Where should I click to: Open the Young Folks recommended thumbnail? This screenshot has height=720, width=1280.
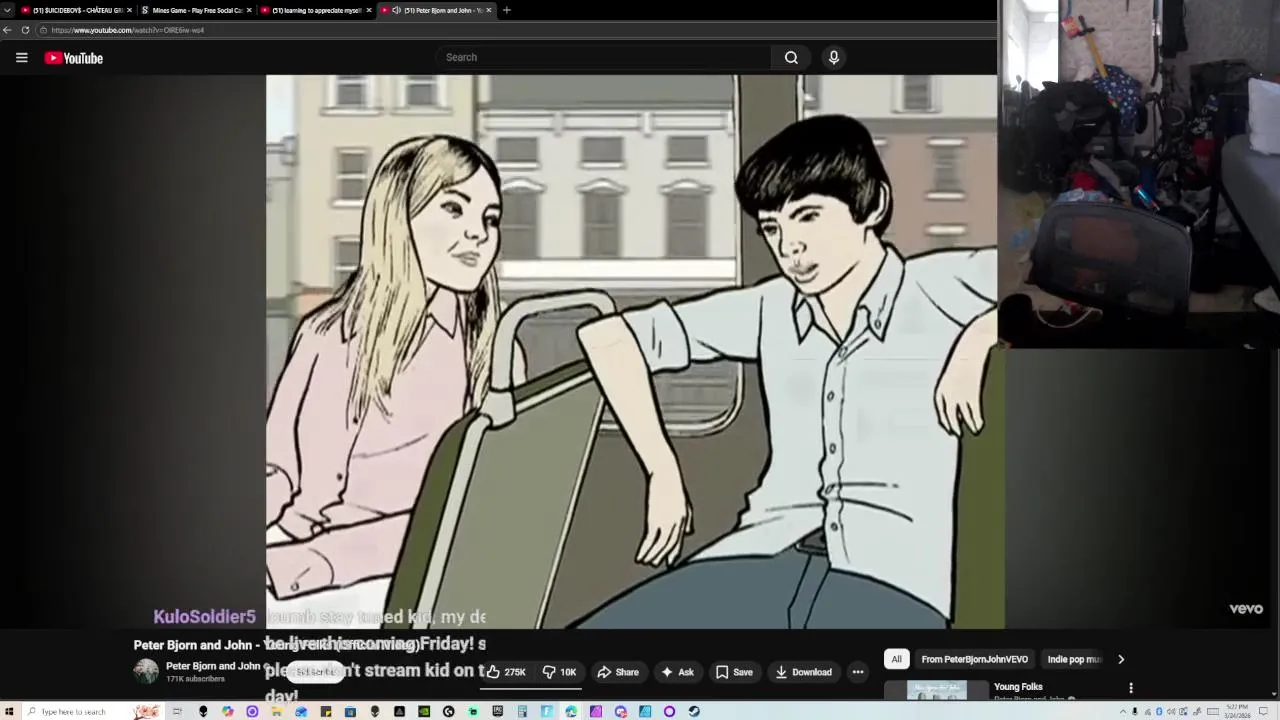937,690
